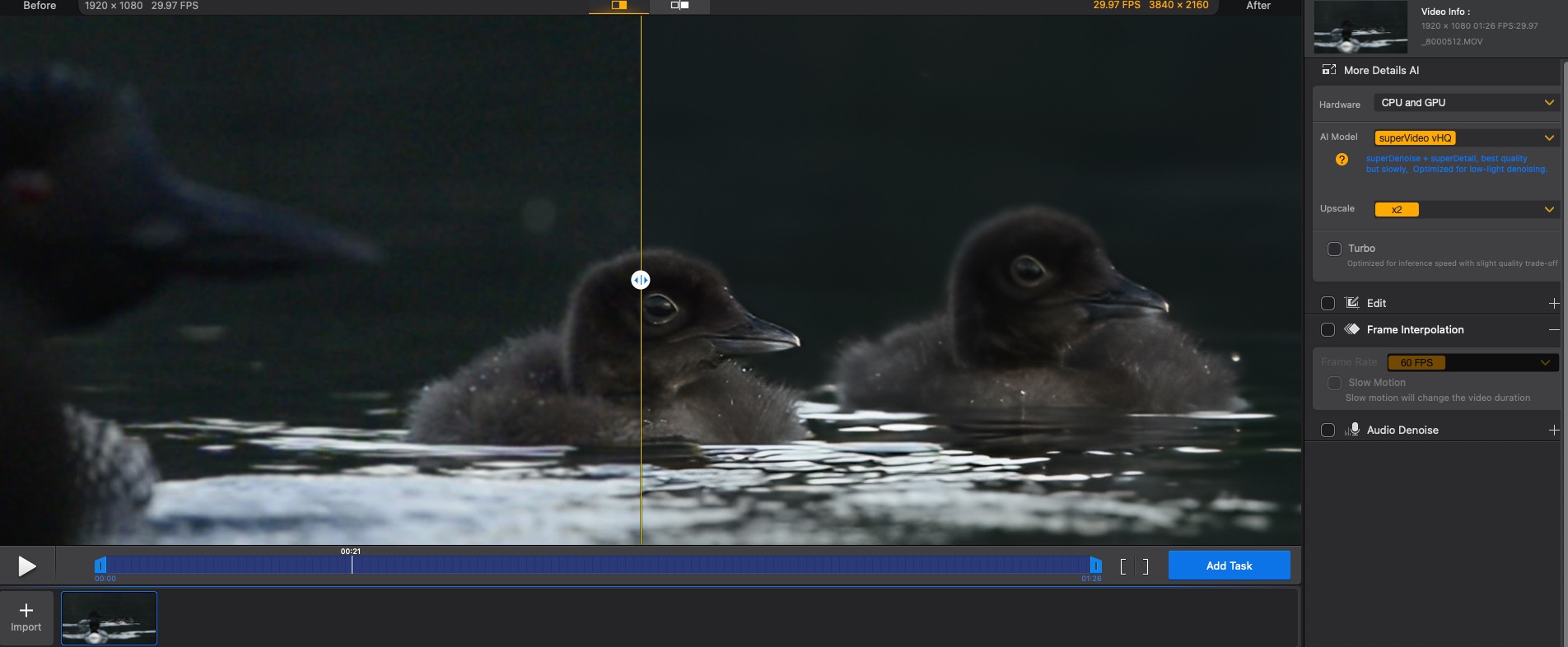Screen dimensions: 1568x647
Task: Click the Audio Denoise microphone icon
Action: [x=1352, y=430]
